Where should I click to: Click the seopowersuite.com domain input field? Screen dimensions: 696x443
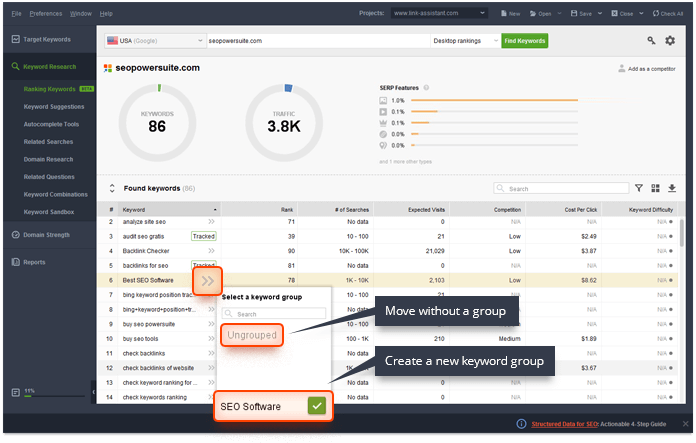pyautogui.click(x=318, y=41)
